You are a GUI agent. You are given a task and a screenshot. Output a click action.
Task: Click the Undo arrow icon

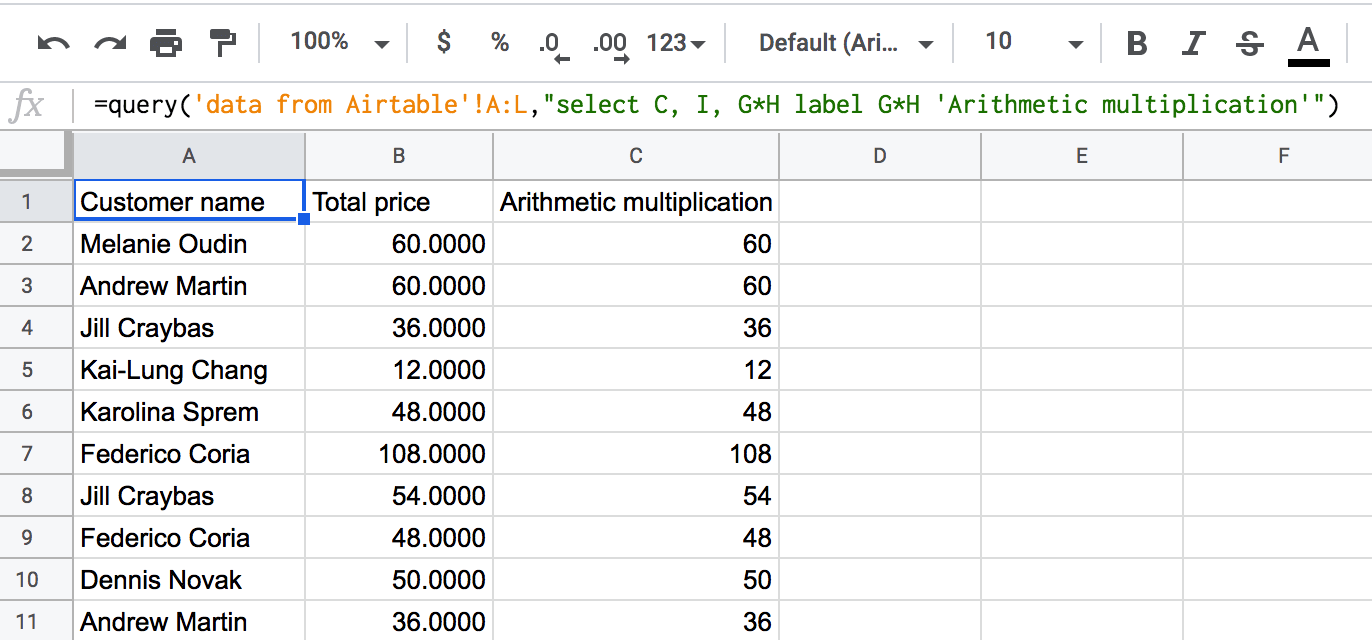point(53,43)
